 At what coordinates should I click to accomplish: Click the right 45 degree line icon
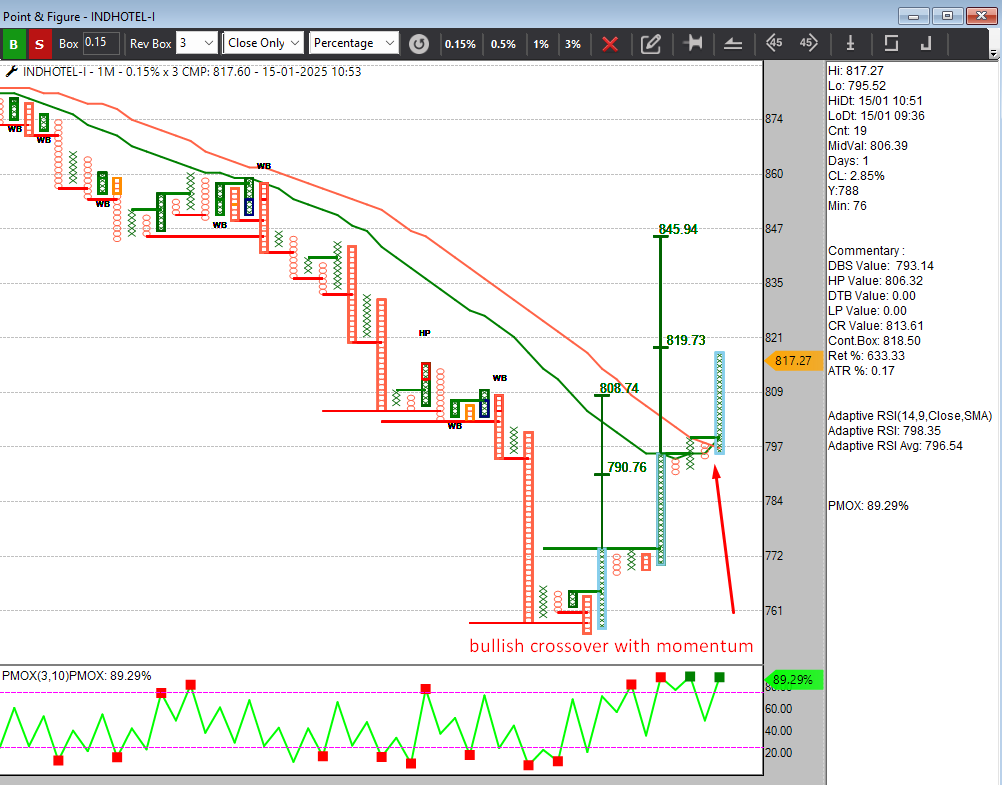(x=808, y=43)
